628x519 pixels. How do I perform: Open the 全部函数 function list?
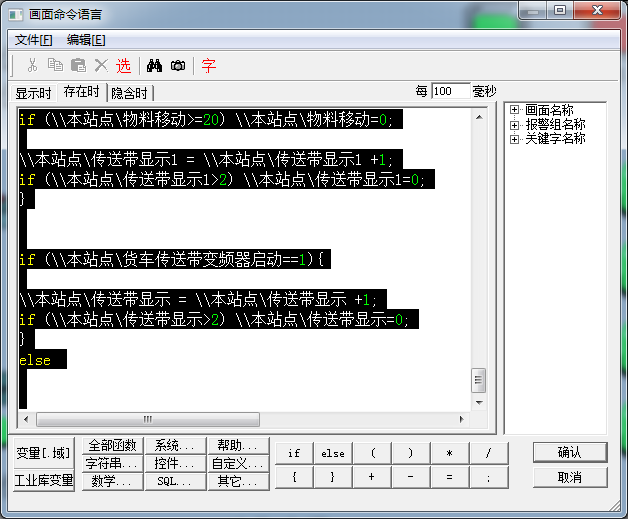coord(113,445)
